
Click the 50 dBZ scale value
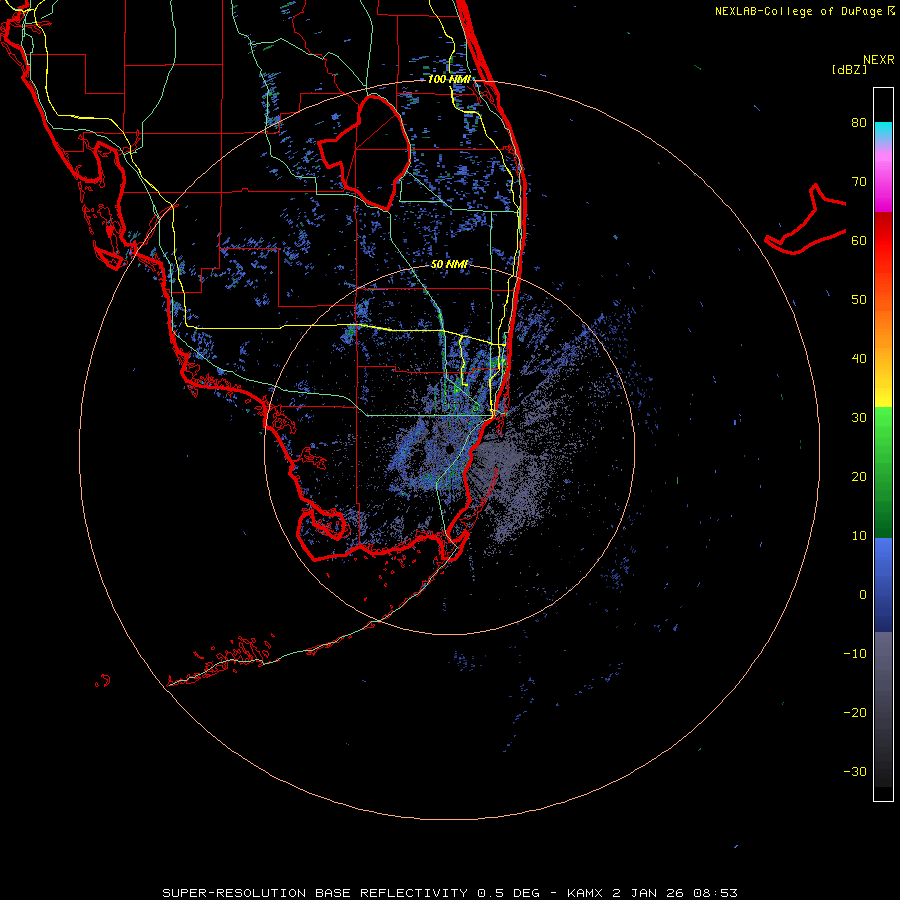[859, 300]
